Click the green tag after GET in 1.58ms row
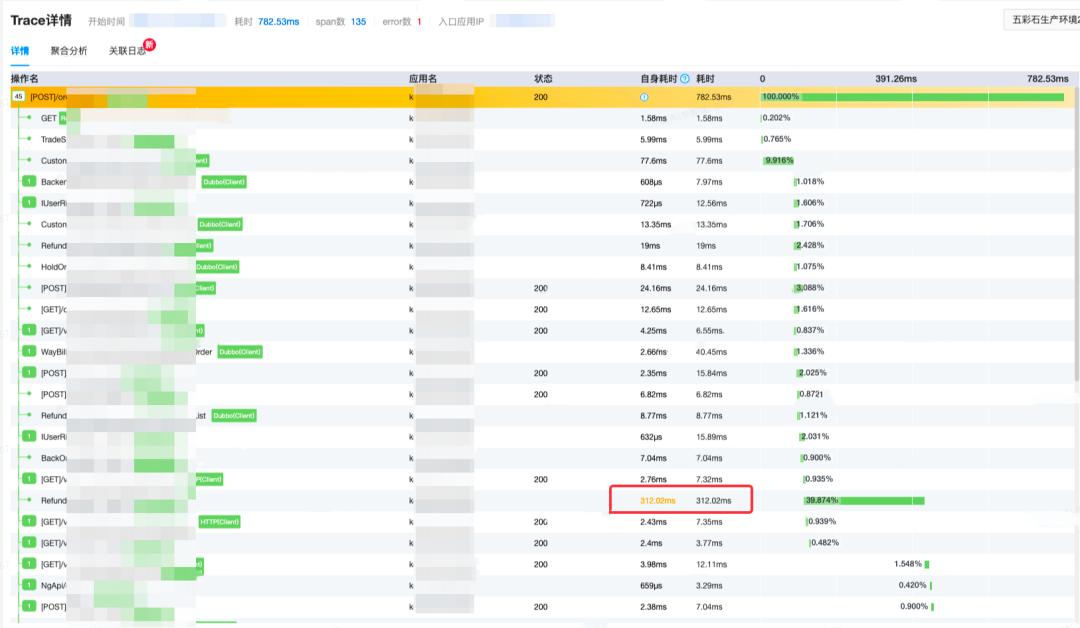The height and width of the screenshot is (628, 1080). pyautogui.click(x=63, y=118)
